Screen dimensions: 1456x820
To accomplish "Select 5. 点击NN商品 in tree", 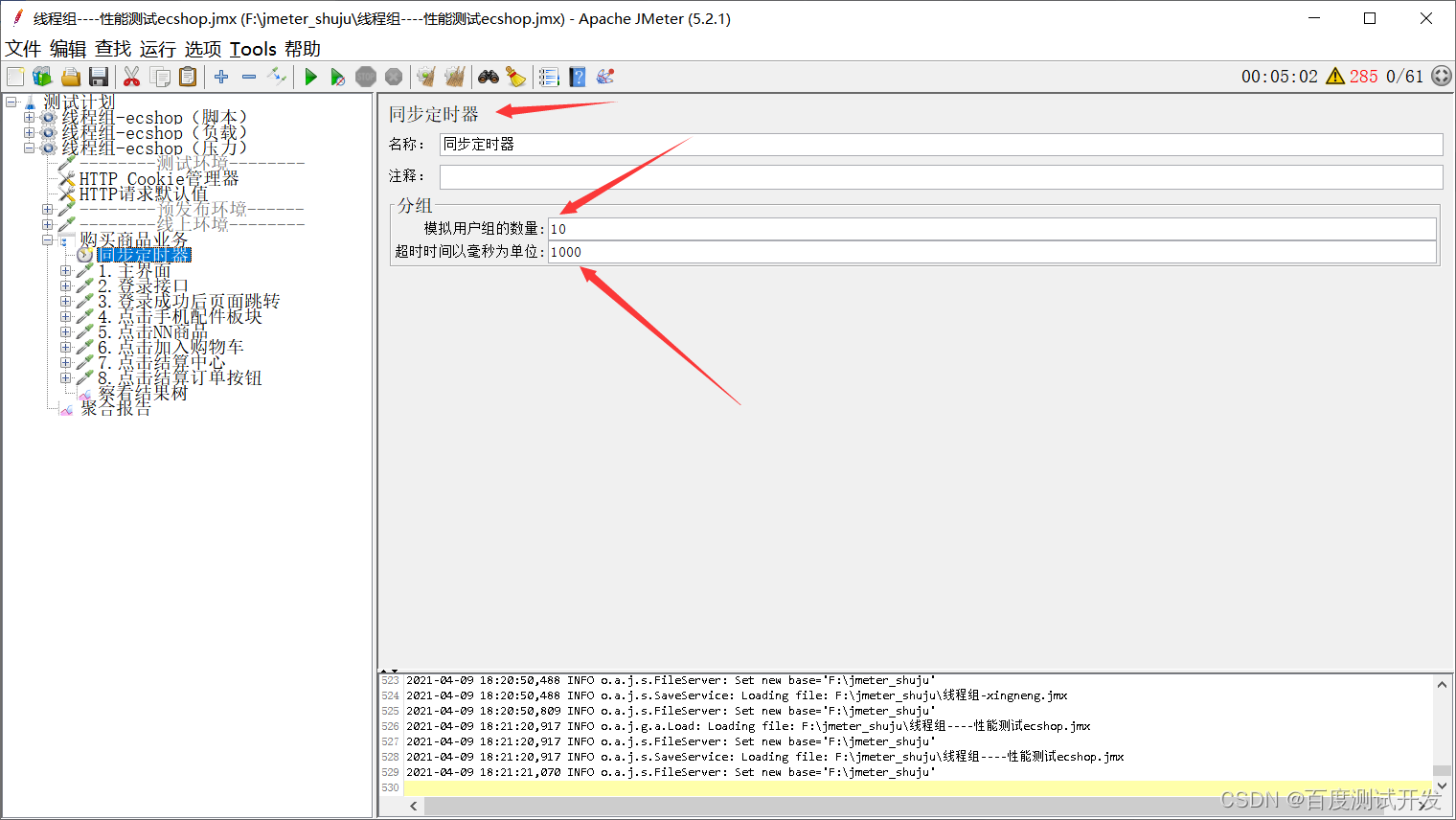I will pyautogui.click(x=152, y=332).
